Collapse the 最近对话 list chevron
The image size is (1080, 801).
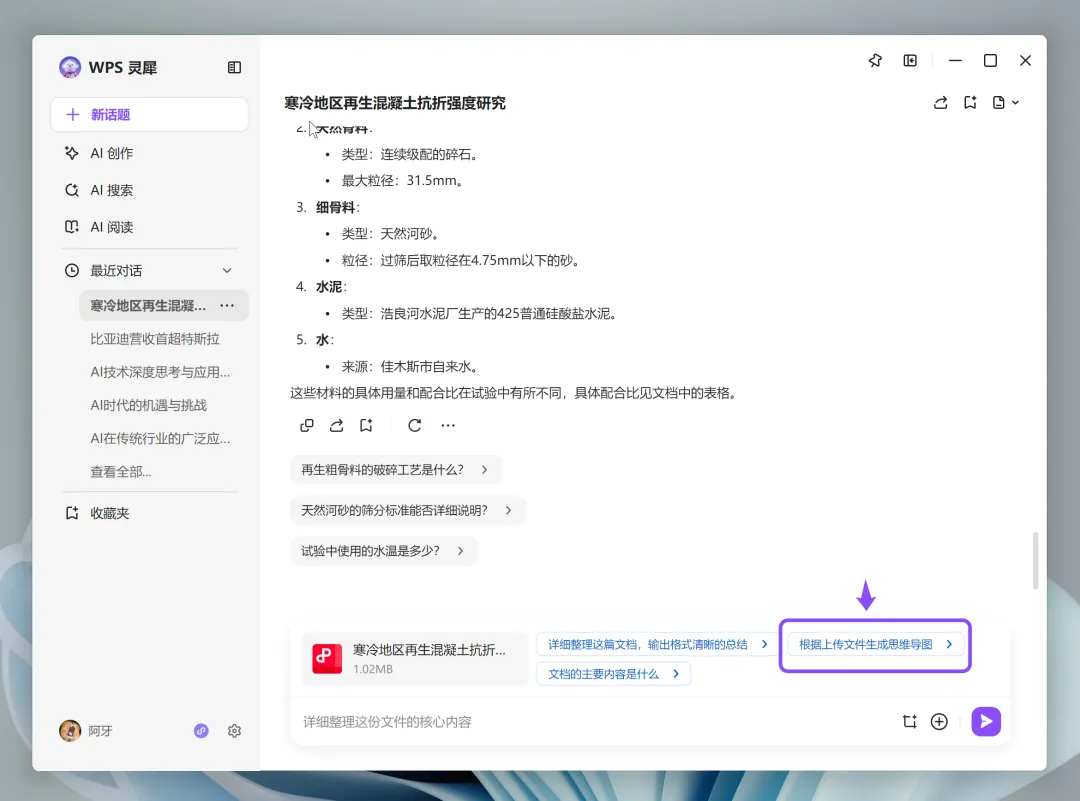[227, 271]
